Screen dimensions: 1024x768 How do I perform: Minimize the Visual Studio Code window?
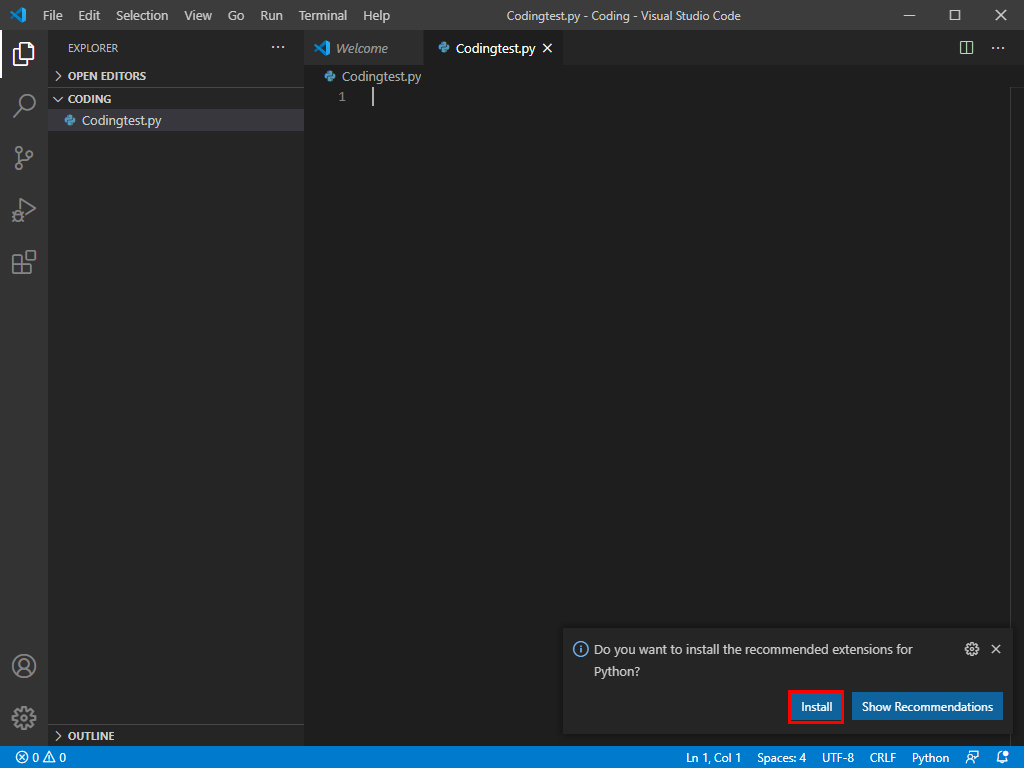pos(909,15)
